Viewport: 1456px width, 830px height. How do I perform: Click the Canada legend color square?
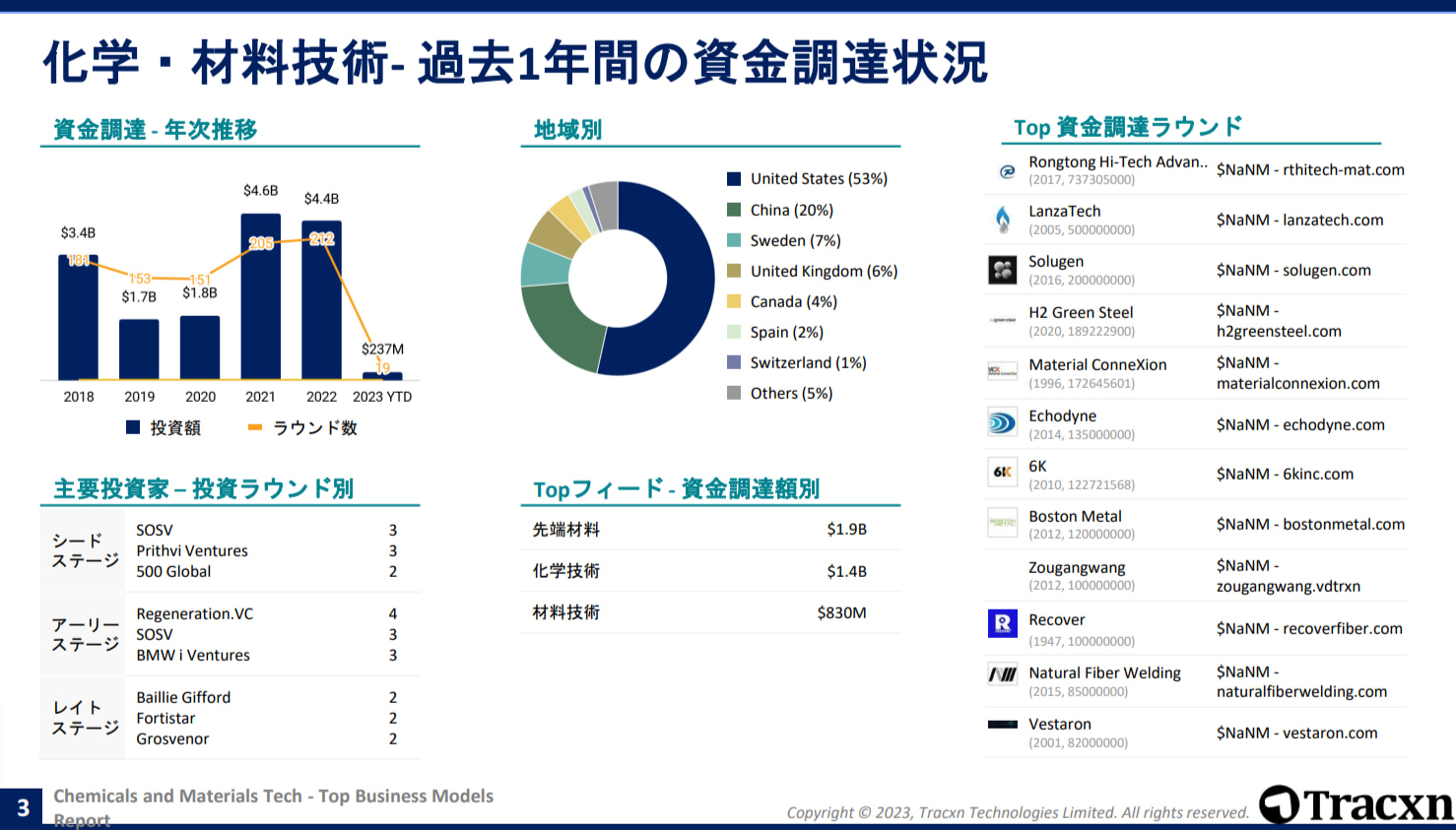(x=734, y=301)
